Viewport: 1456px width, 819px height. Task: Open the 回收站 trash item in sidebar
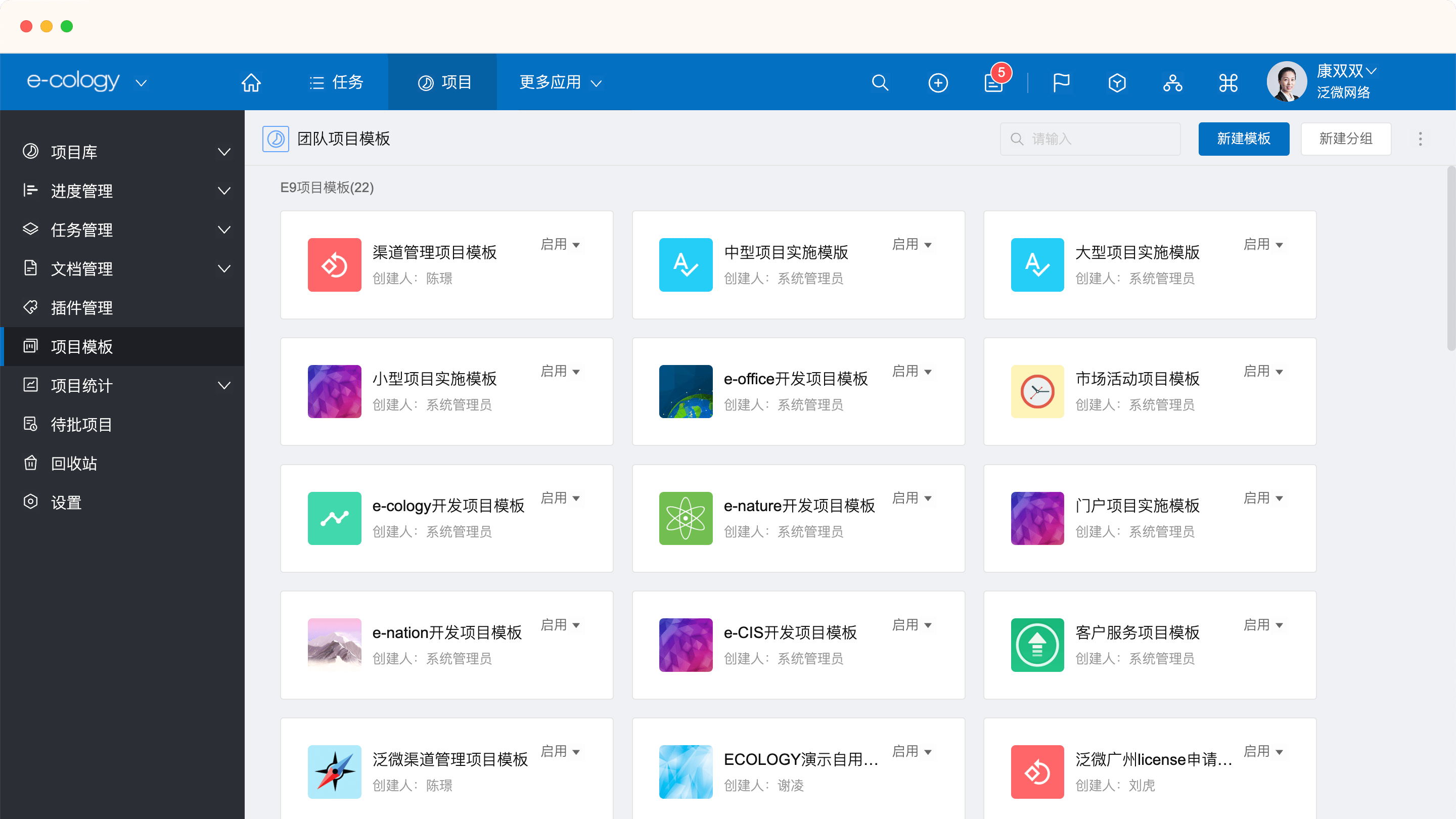(x=74, y=464)
